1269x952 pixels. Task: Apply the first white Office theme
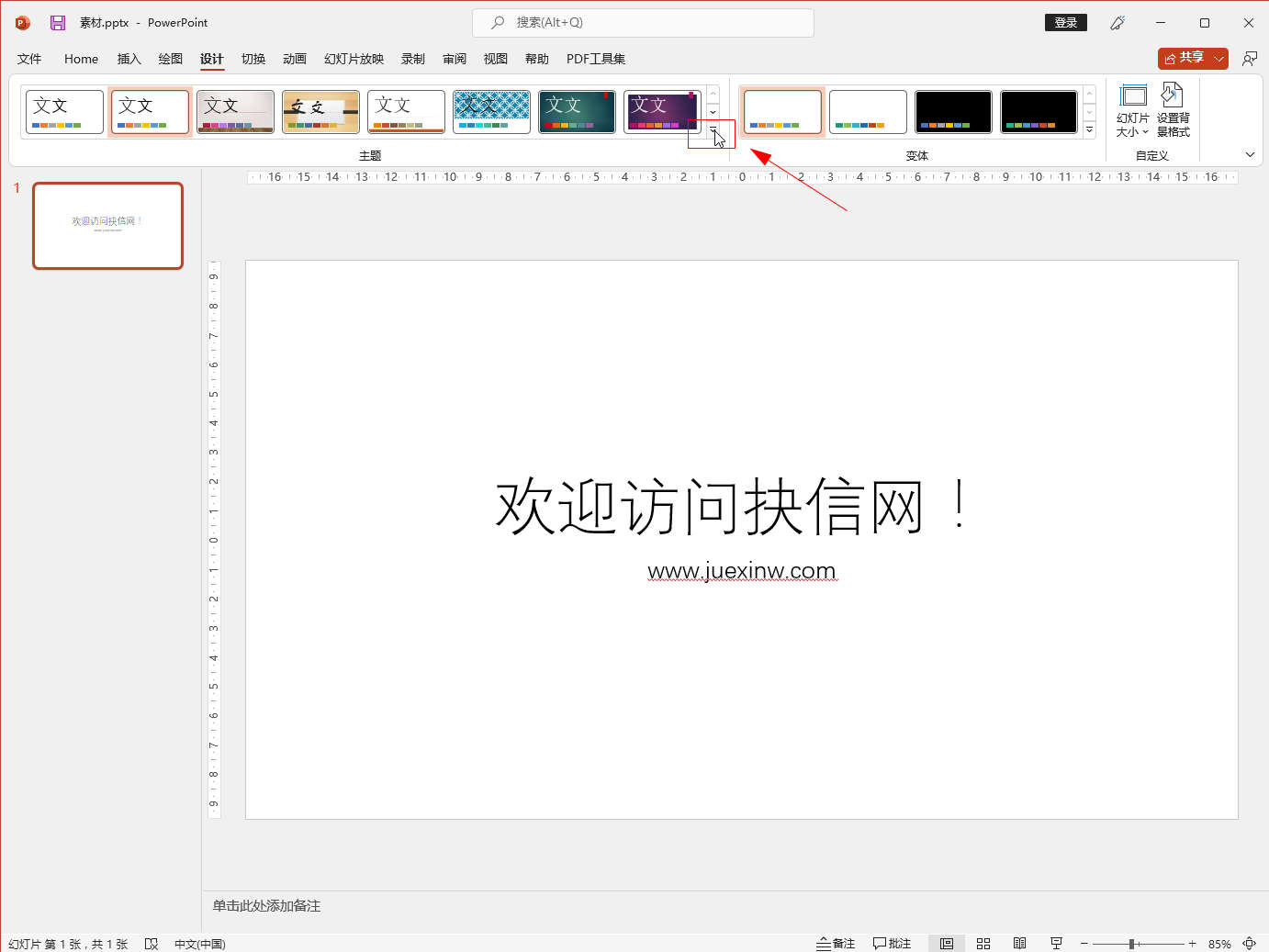[x=64, y=112]
